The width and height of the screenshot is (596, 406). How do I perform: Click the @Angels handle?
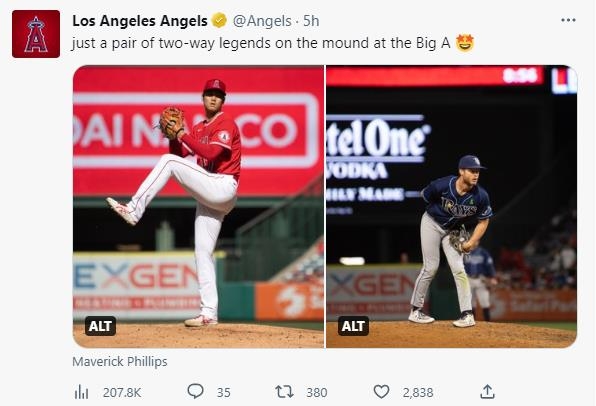click(262, 21)
